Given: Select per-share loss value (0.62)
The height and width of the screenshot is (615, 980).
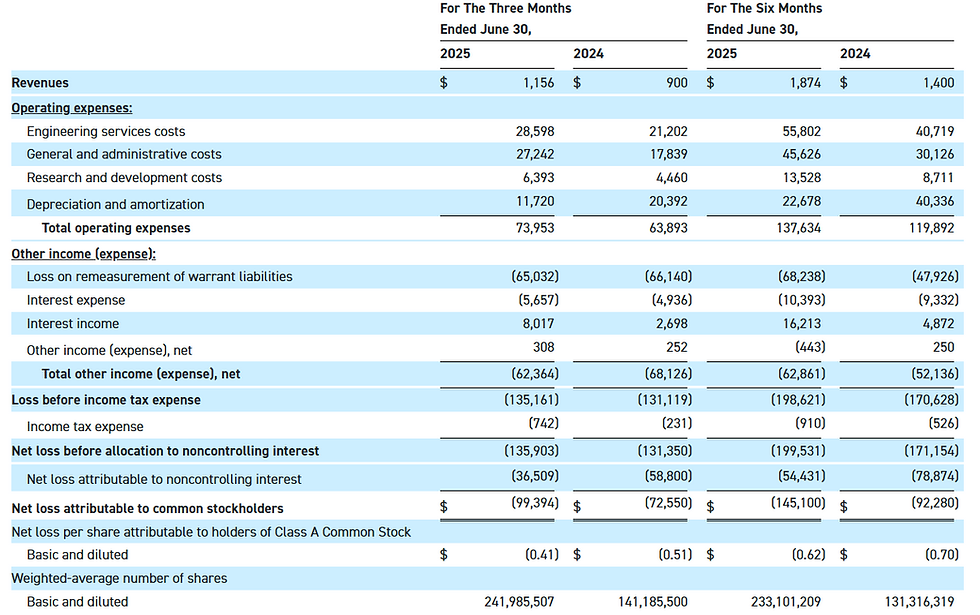Looking at the screenshot, I should click(x=808, y=554).
